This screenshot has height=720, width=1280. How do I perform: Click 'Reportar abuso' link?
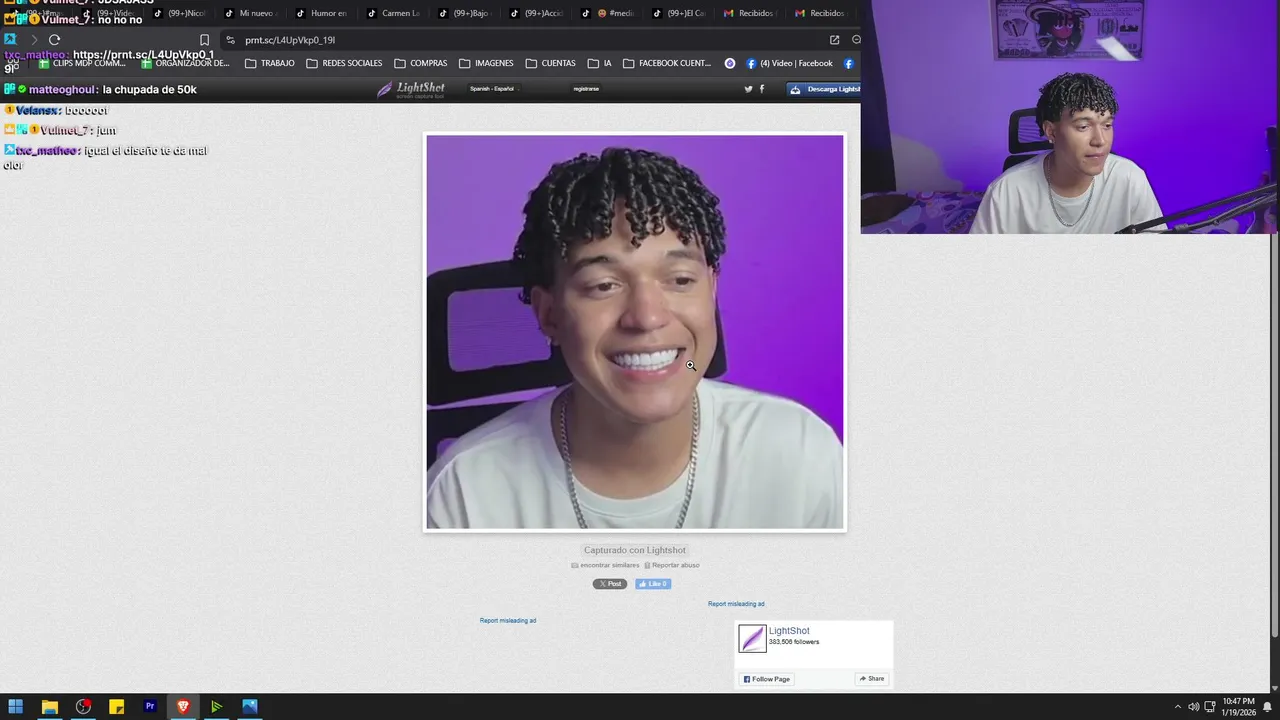click(x=672, y=565)
